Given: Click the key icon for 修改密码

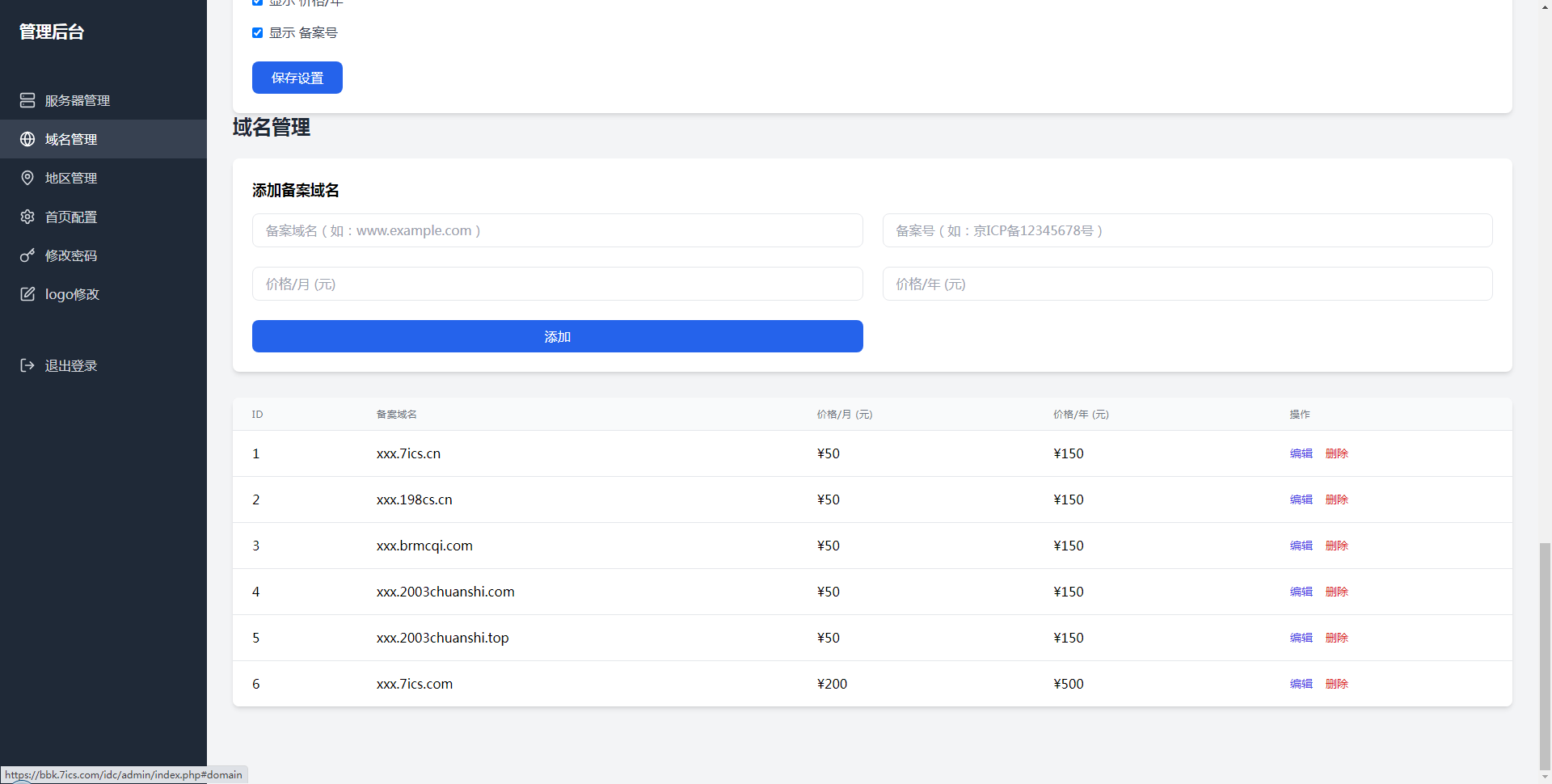Looking at the screenshot, I should (x=27, y=255).
